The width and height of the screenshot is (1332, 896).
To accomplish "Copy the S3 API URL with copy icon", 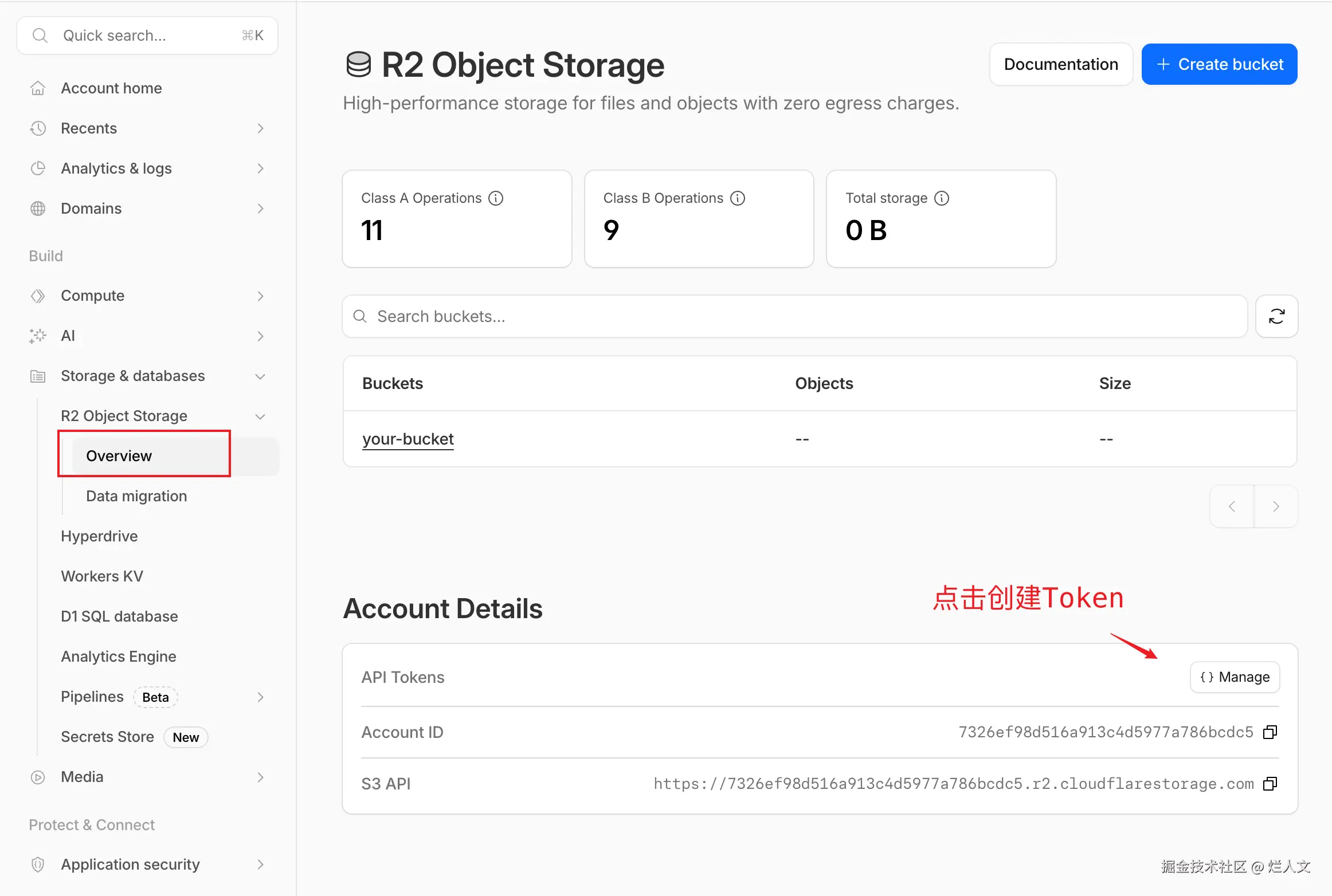I will 1270,784.
